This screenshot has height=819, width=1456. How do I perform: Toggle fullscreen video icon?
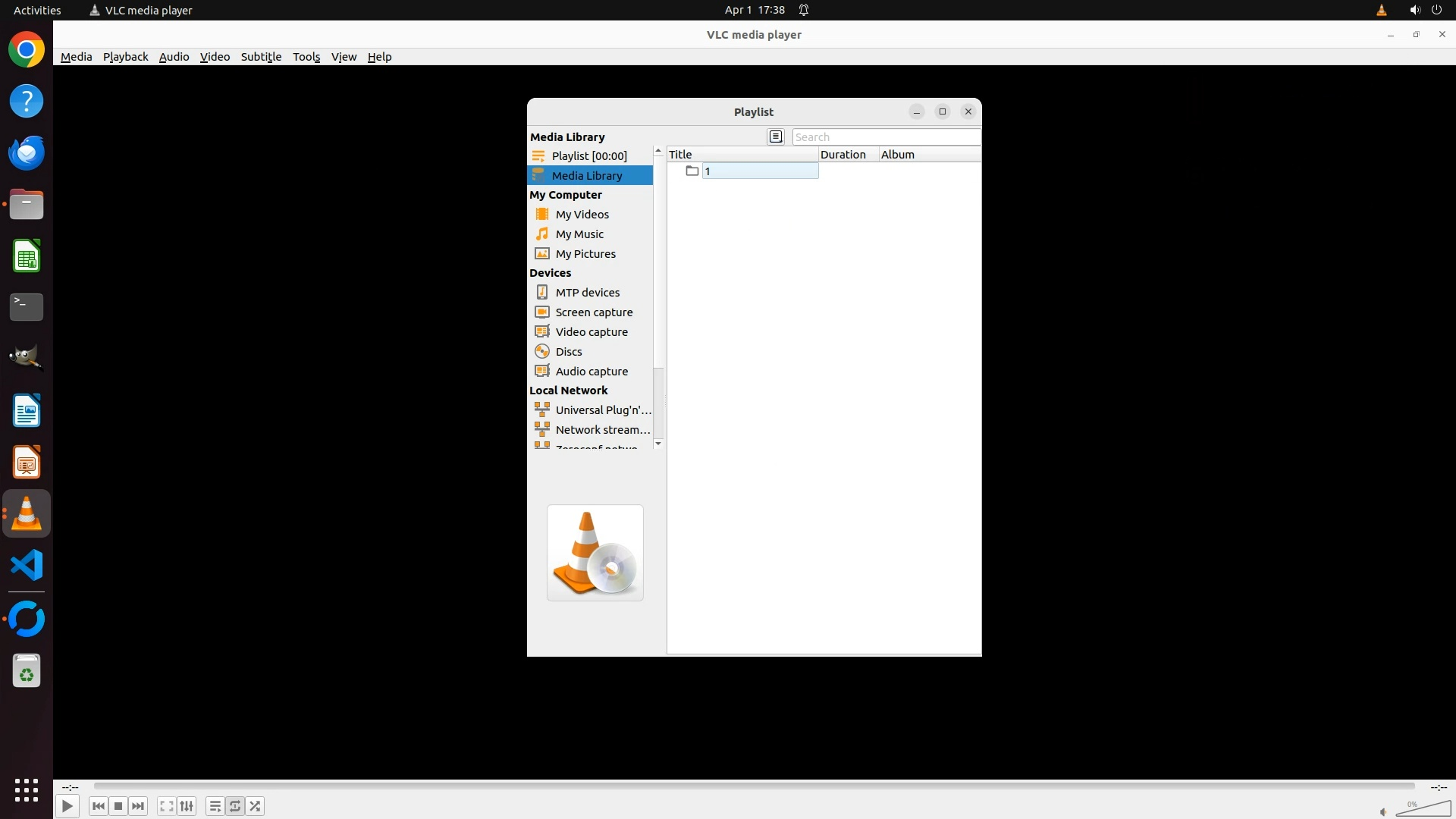[167, 806]
